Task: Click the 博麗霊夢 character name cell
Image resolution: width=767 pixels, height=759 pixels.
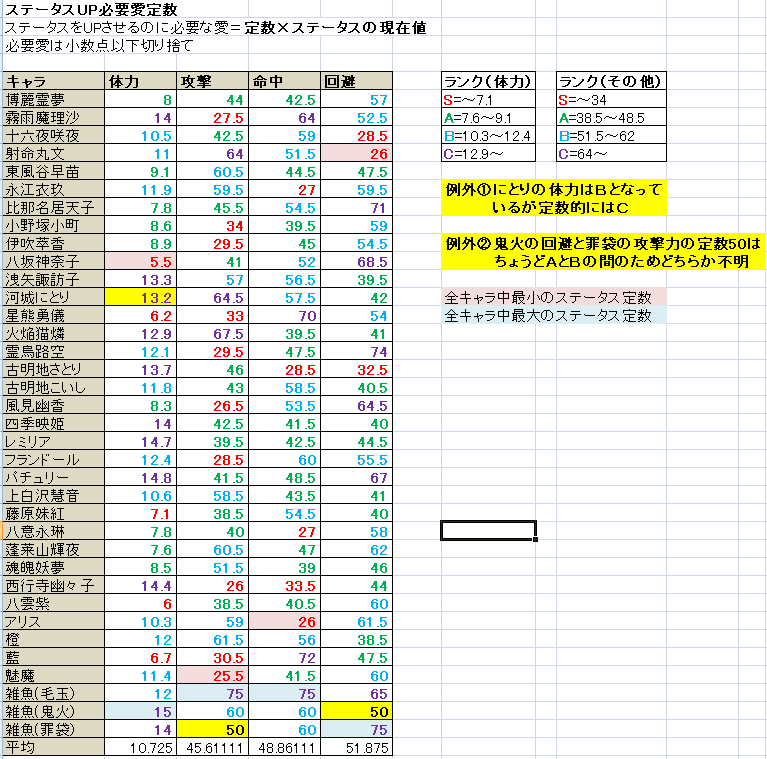Action: click(53, 100)
